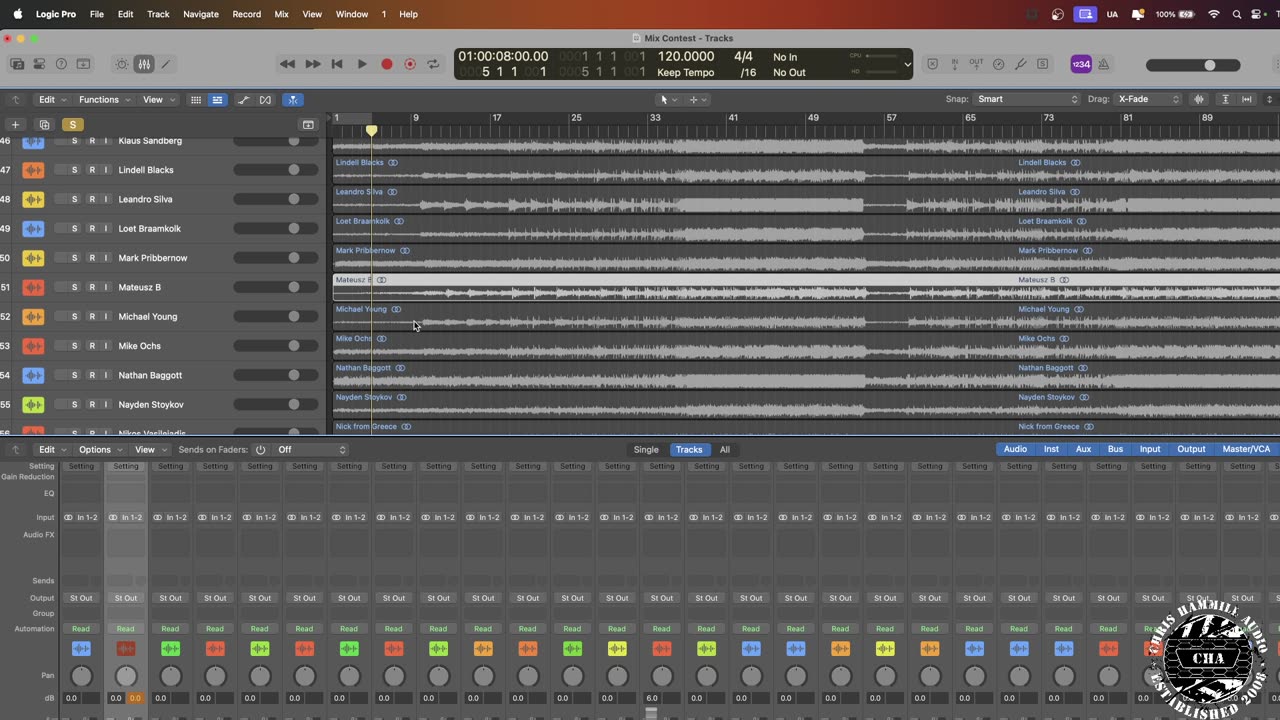The image size is (1280, 720).
Task: Start recording with Record button
Action: (x=387, y=64)
